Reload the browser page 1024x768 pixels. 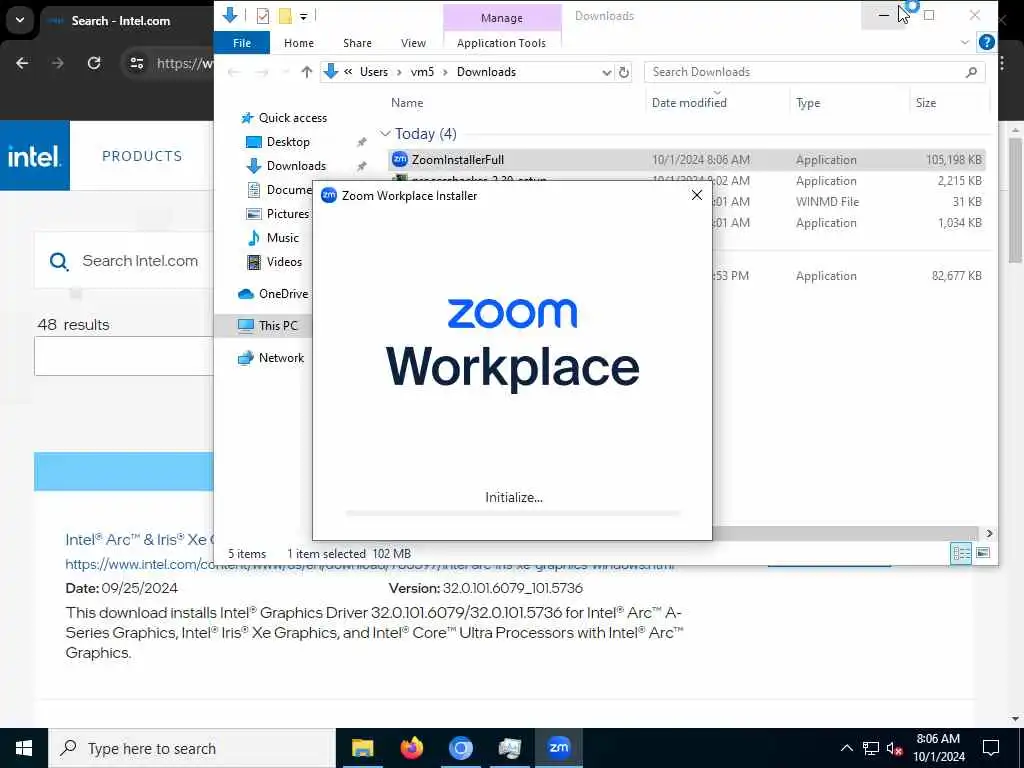(x=94, y=63)
